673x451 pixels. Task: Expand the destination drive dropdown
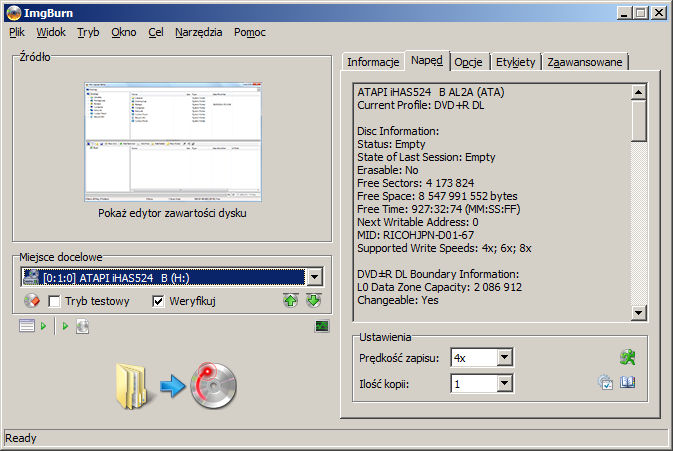(315, 277)
